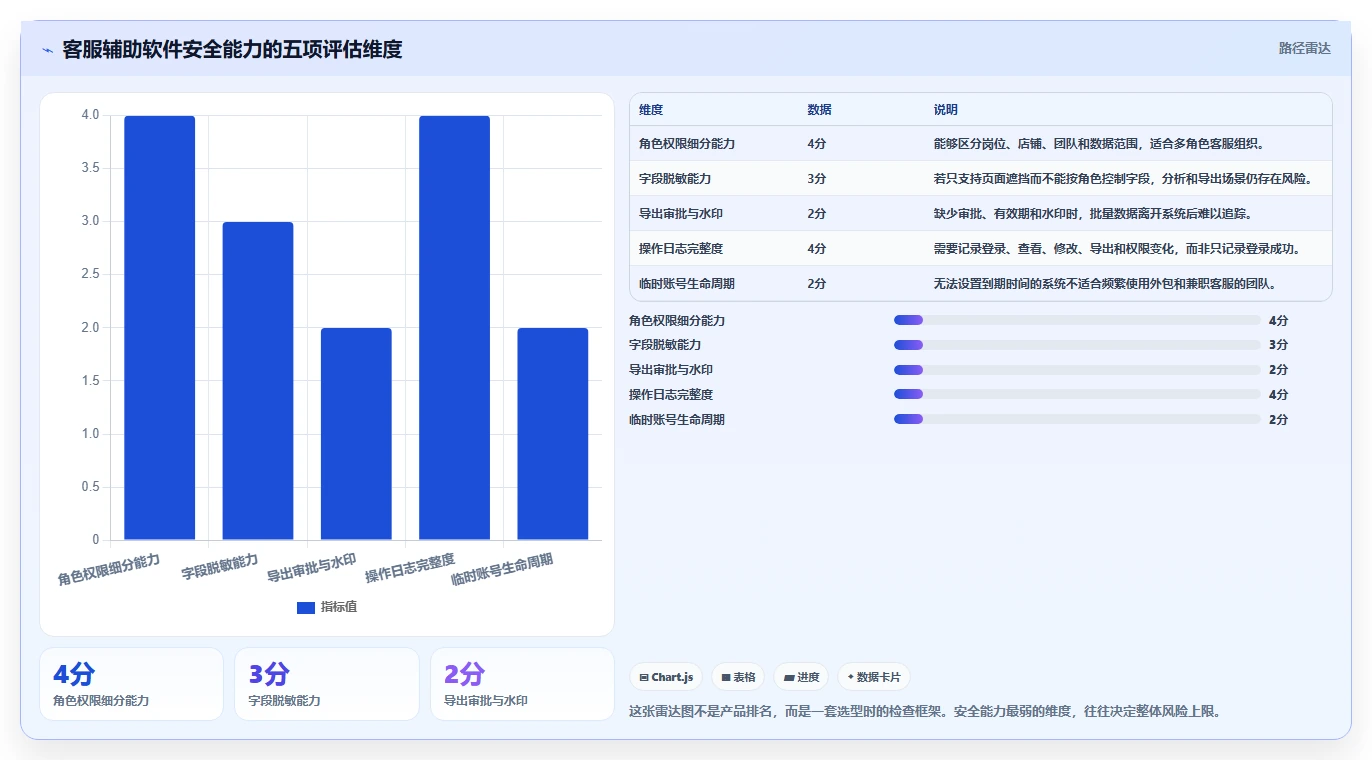Click the x-axis label 临时账号生命周期
This screenshot has width=1372, height=760.
tap(502, 569)
